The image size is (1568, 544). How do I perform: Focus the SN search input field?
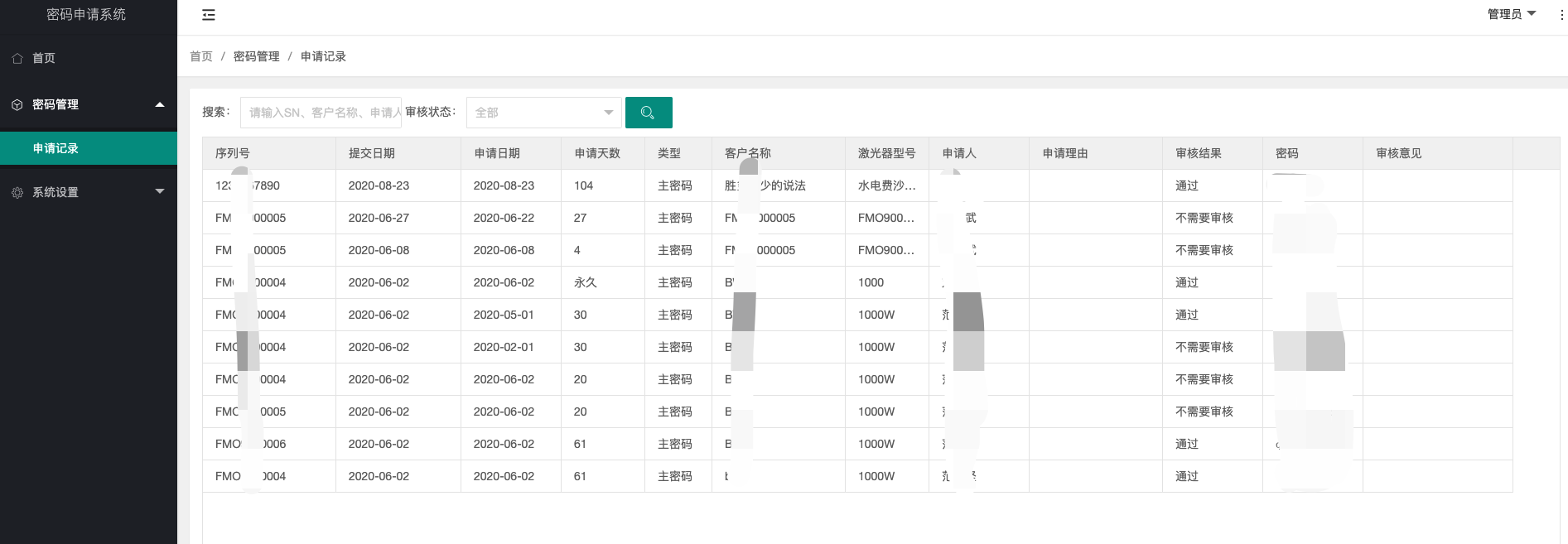[321, 113]
